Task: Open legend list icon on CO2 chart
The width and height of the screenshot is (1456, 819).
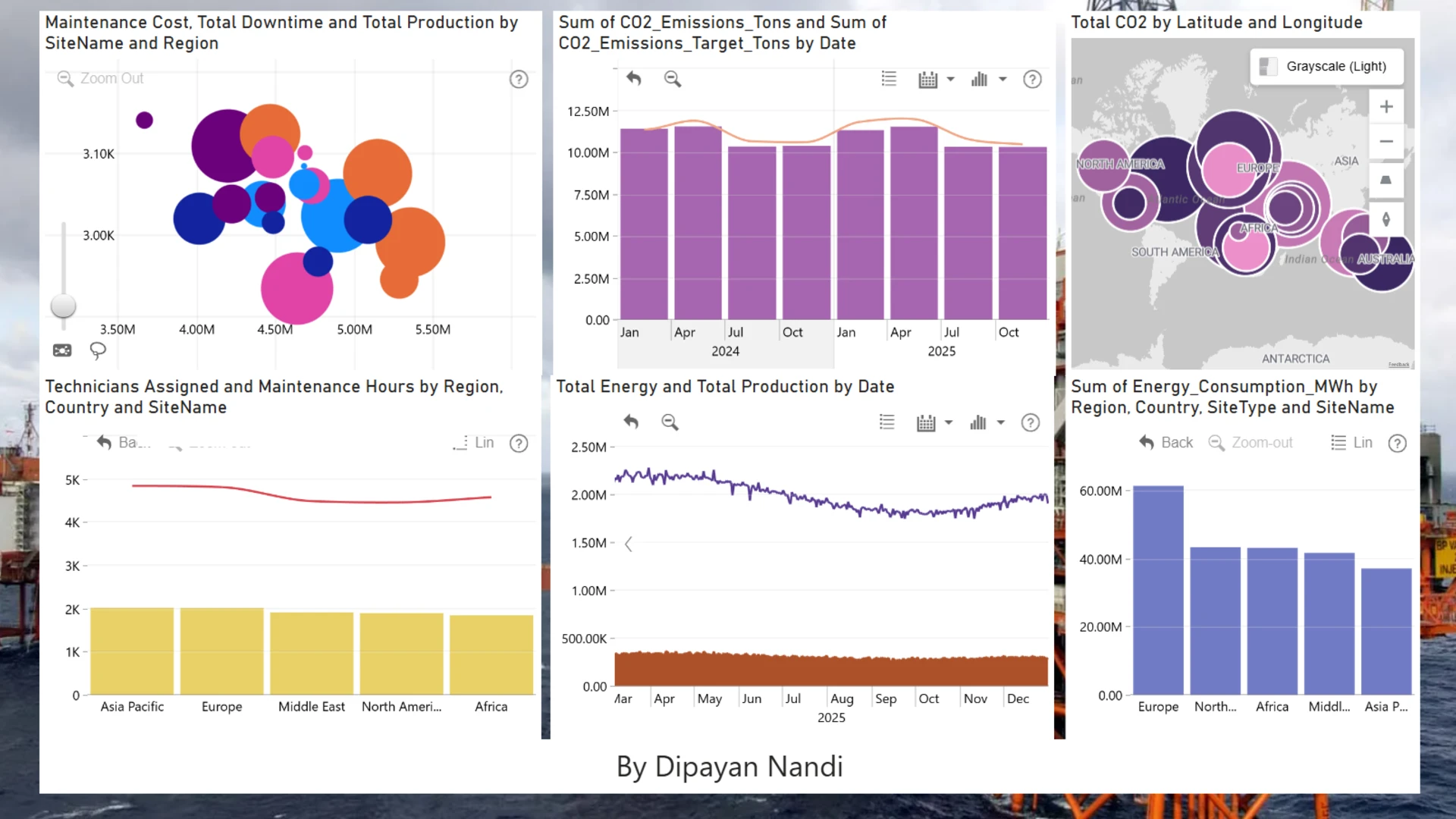Action: 889,79
